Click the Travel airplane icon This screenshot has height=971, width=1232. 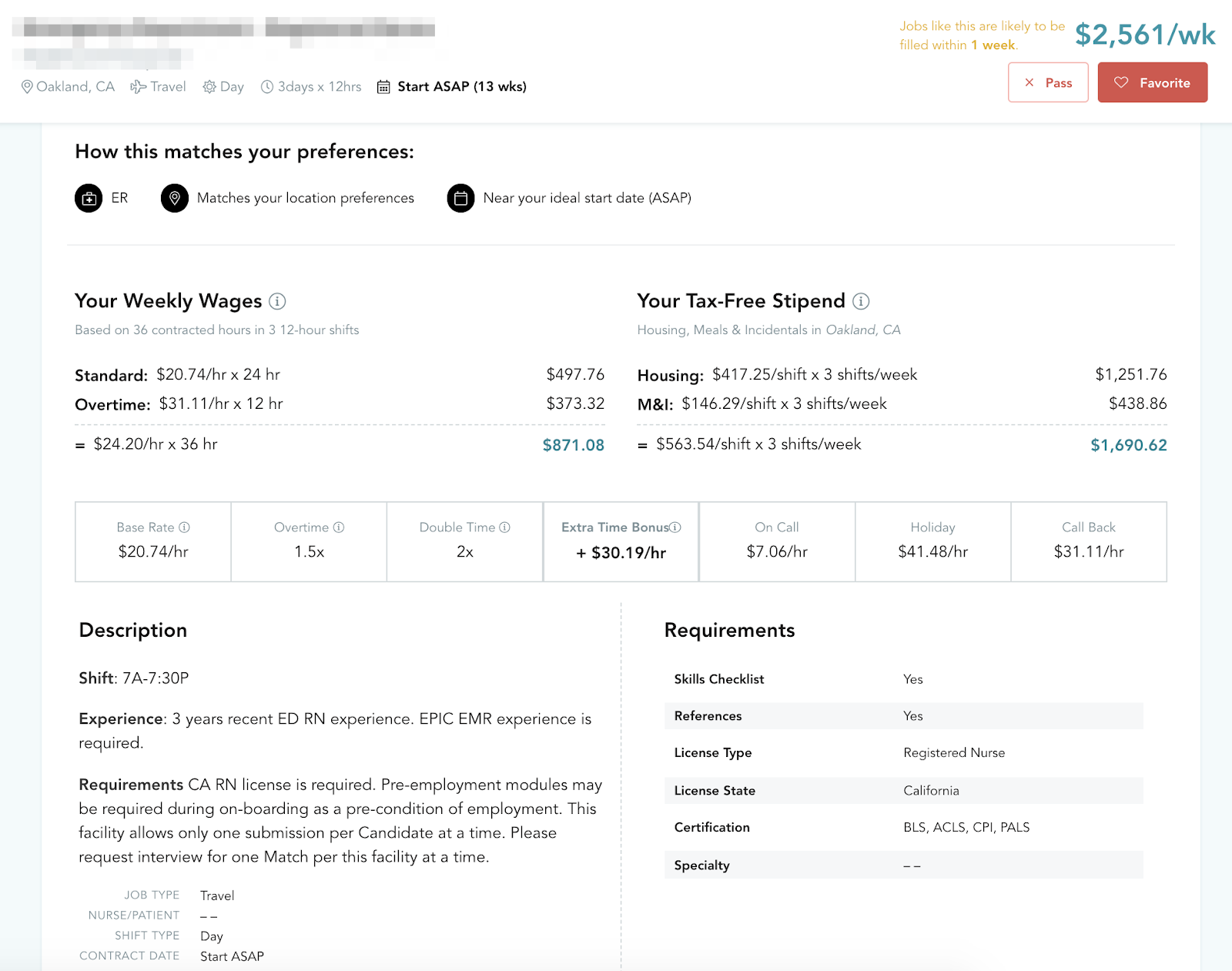(138, 87)
